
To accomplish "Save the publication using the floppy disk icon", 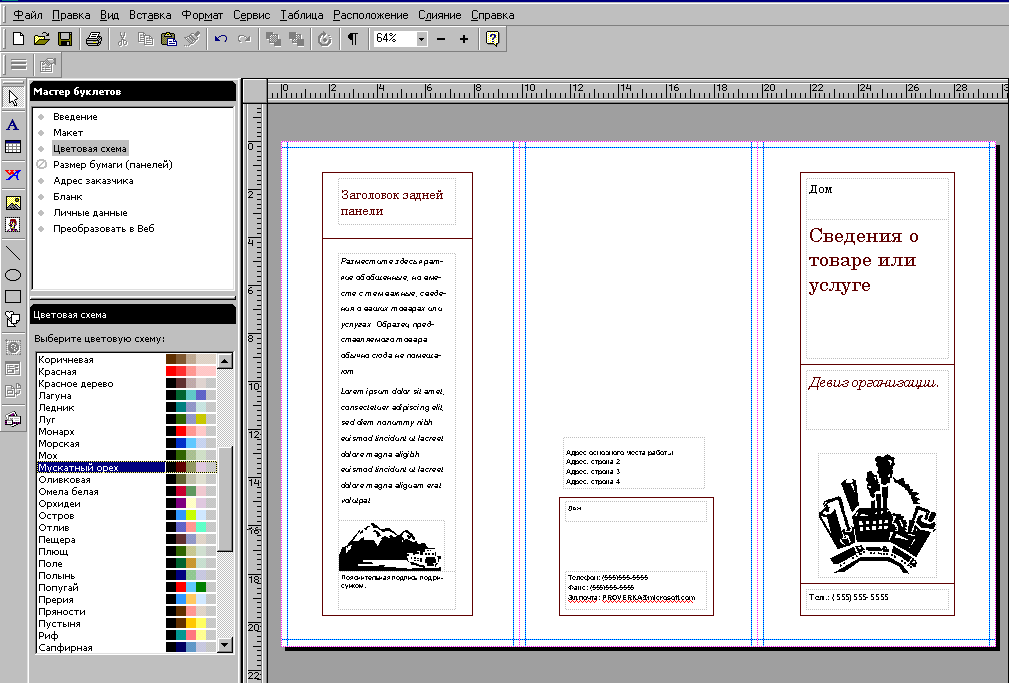I will coord(64,39).
